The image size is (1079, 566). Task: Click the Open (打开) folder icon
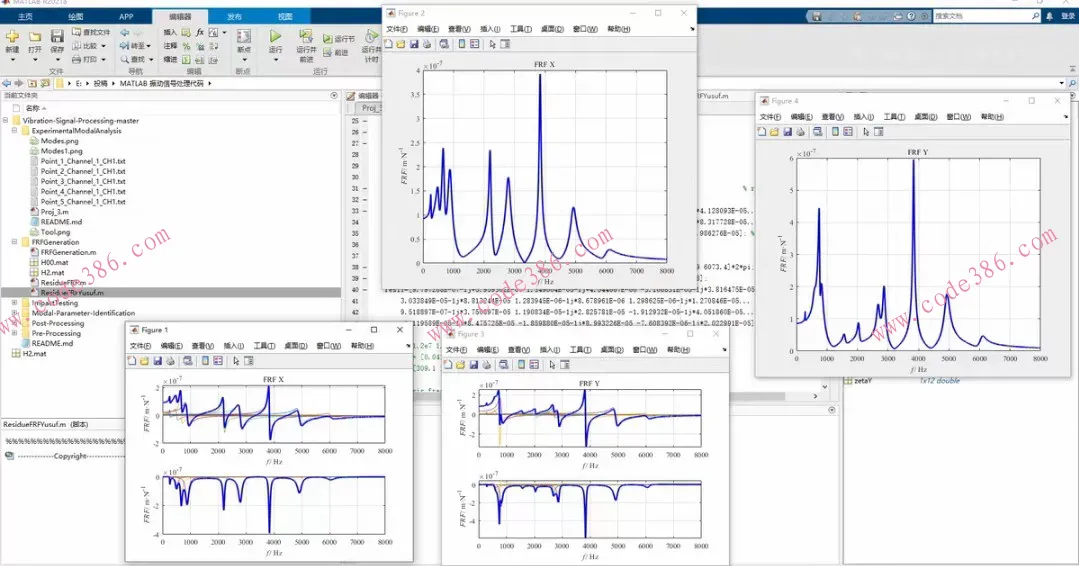(35, 35)
